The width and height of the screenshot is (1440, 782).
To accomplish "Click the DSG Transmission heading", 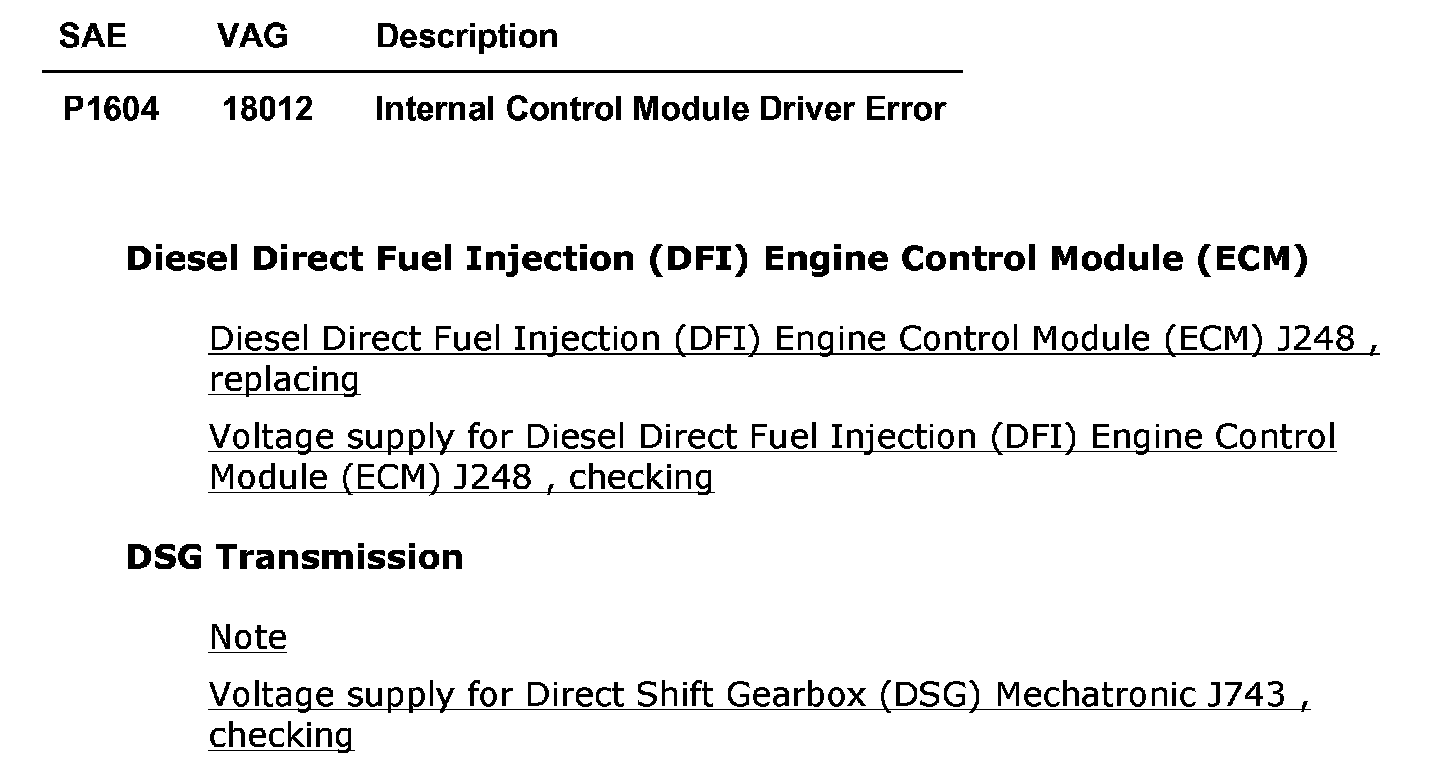I will click(295, 557).
